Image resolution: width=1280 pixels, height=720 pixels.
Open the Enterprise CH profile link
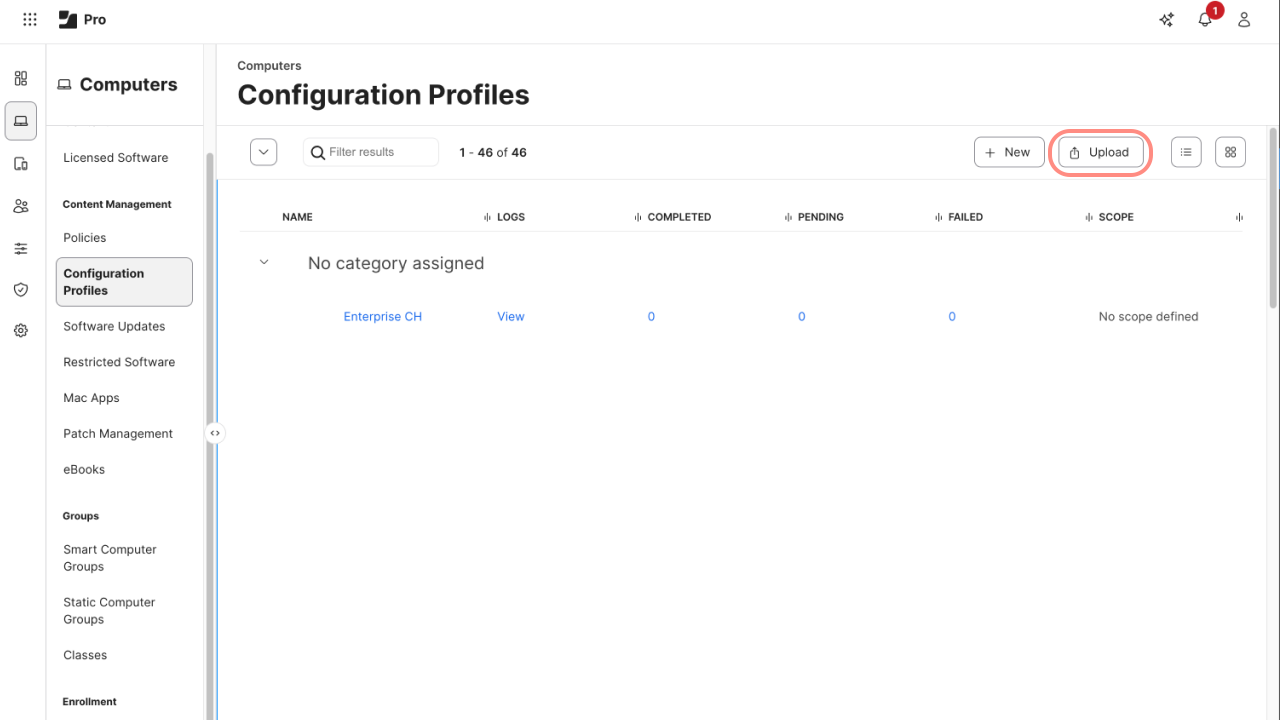point(383,317)
